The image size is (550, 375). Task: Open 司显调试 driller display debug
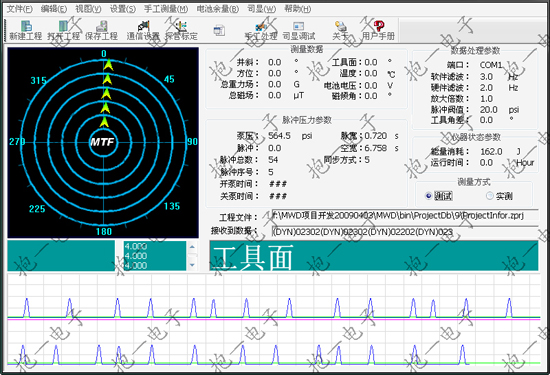tap(299, 30)
